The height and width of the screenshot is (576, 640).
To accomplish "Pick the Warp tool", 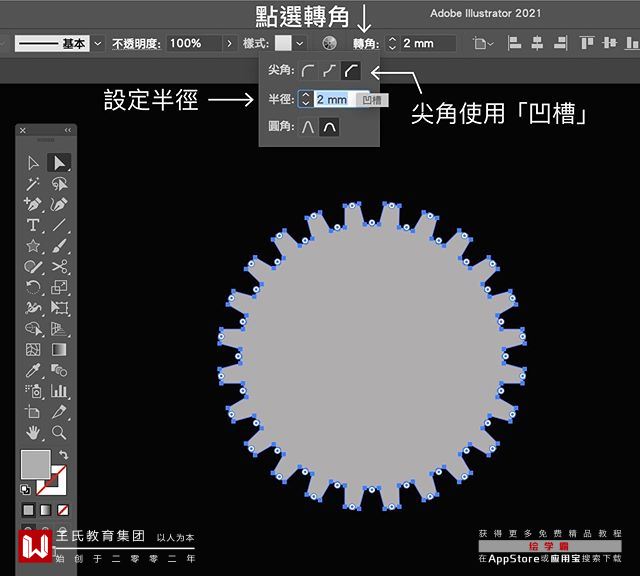I will 33,308.
